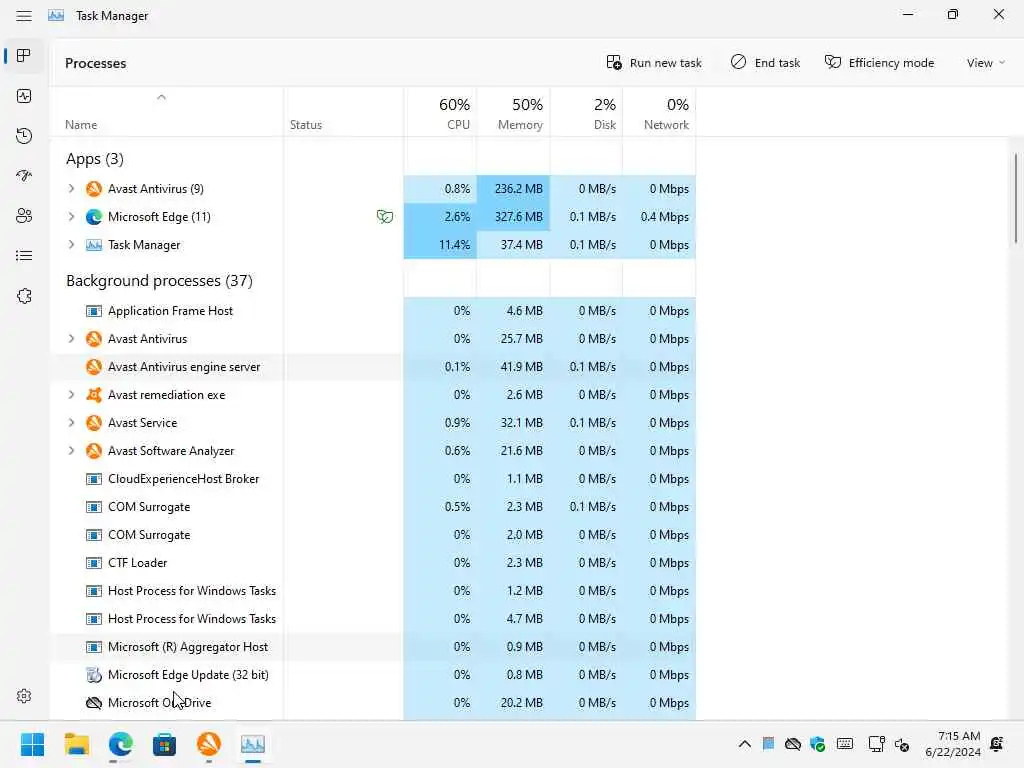Image resolution: width=1024 pixels, height=768 pixels.
Task: Click the End task button
Action: pos(765,63)
